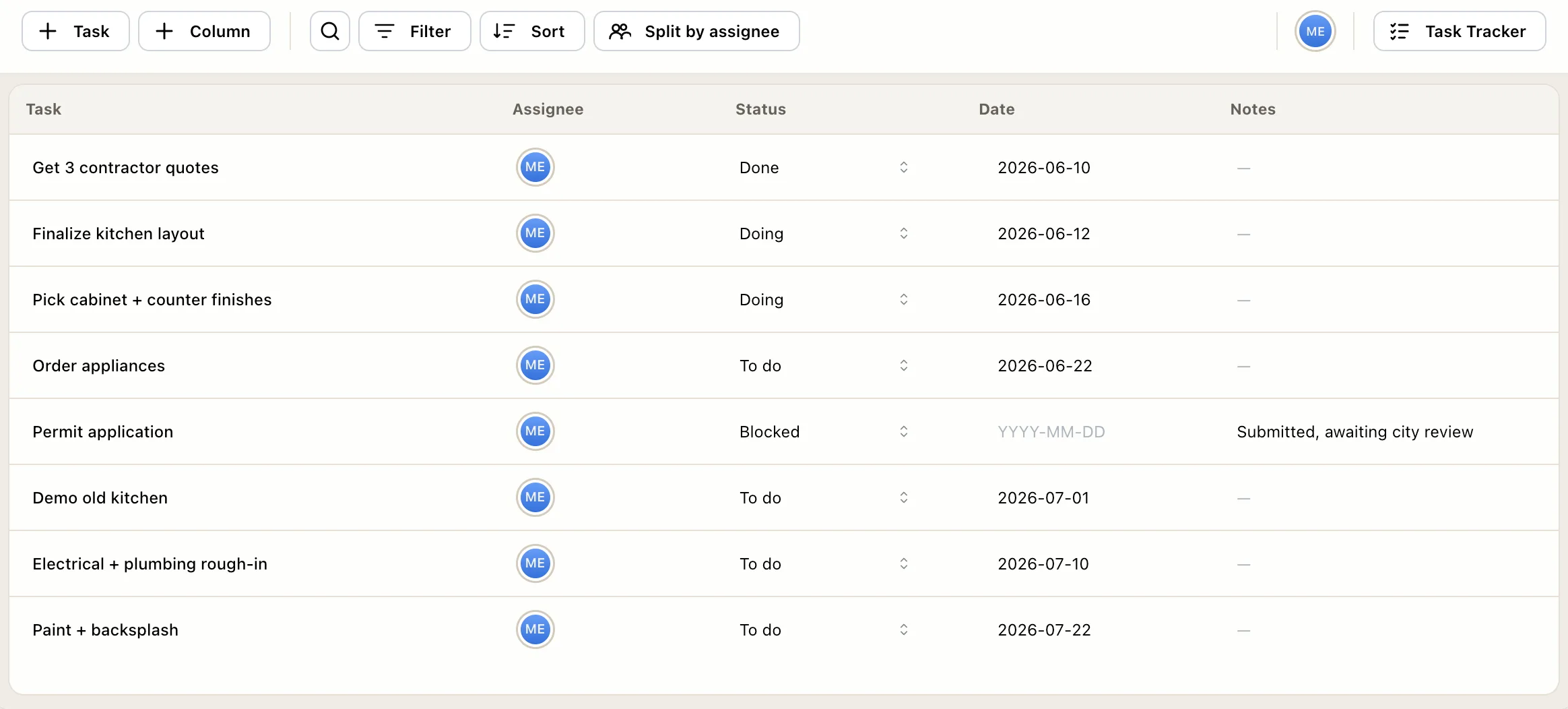
Task: Click assignee avatar for Get 3 contractor quotes
Action: [535, 167]
